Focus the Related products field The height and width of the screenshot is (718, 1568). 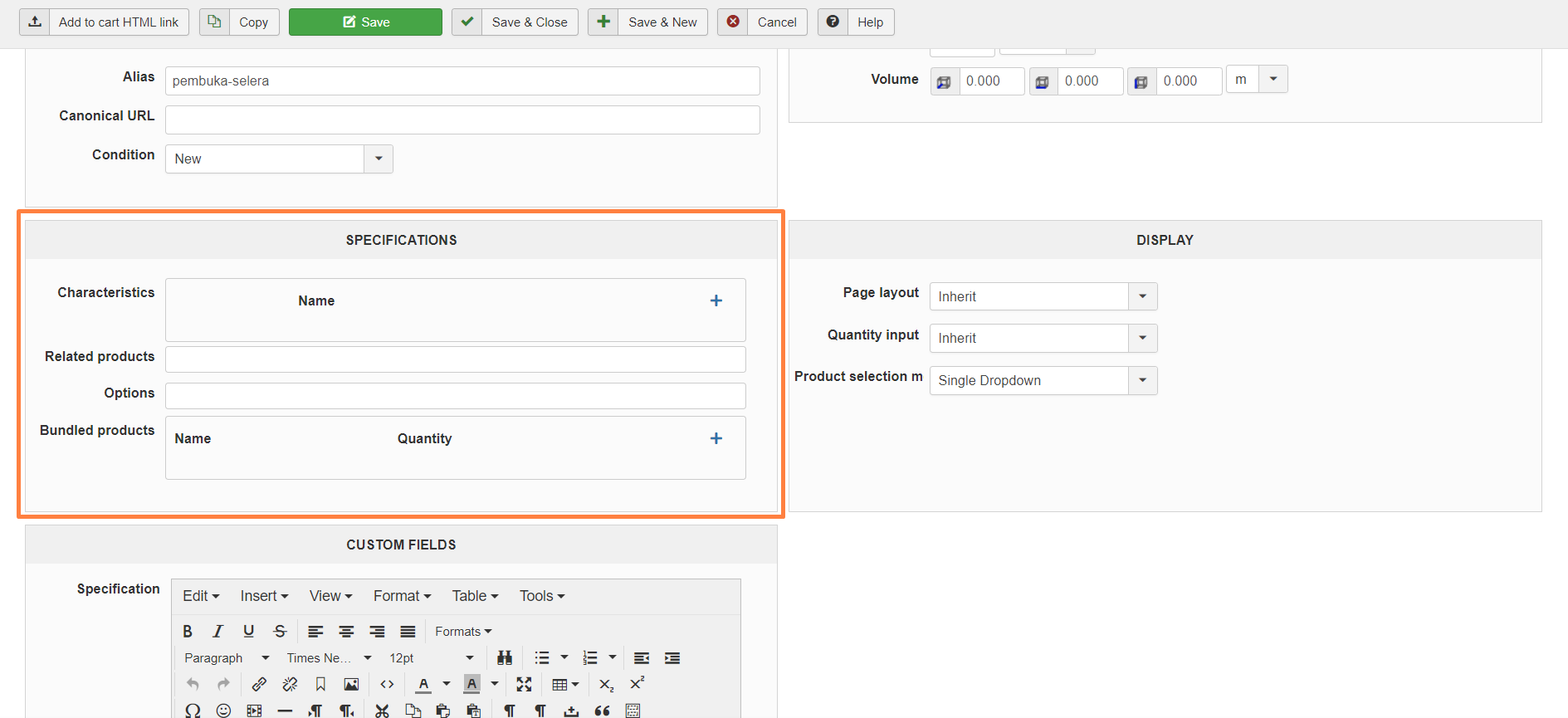click(x=456, y=359)
